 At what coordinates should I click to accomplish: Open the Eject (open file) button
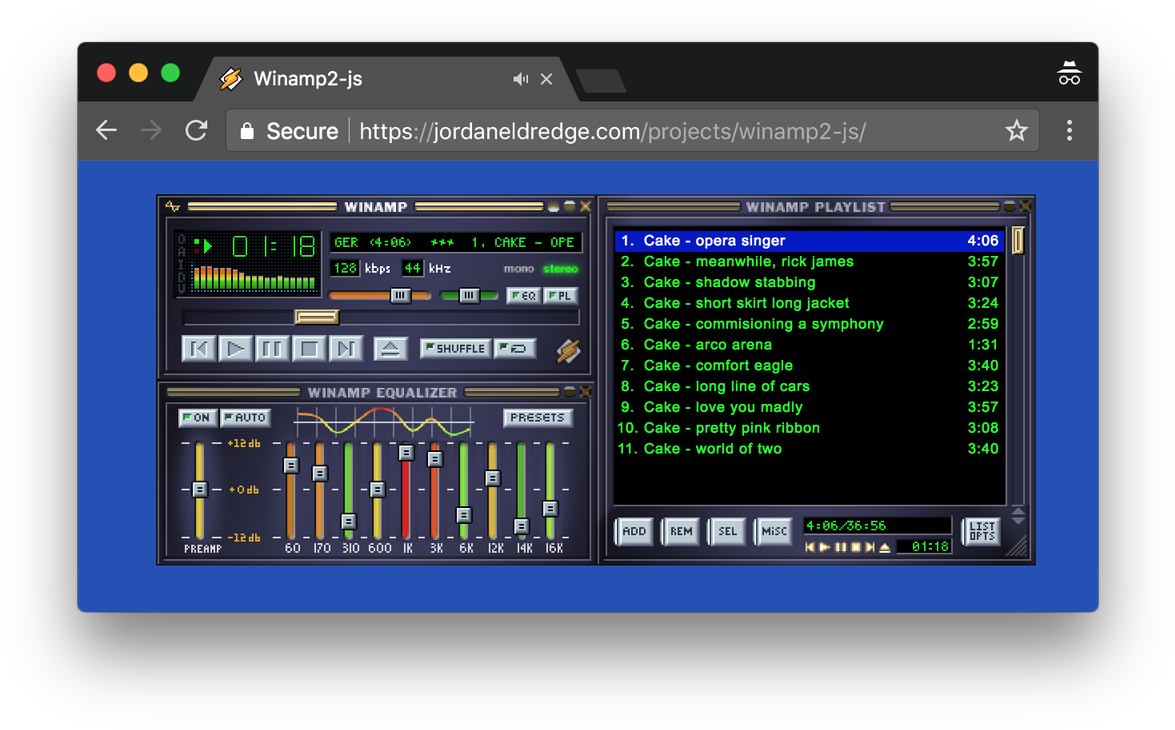coord(390,349)
